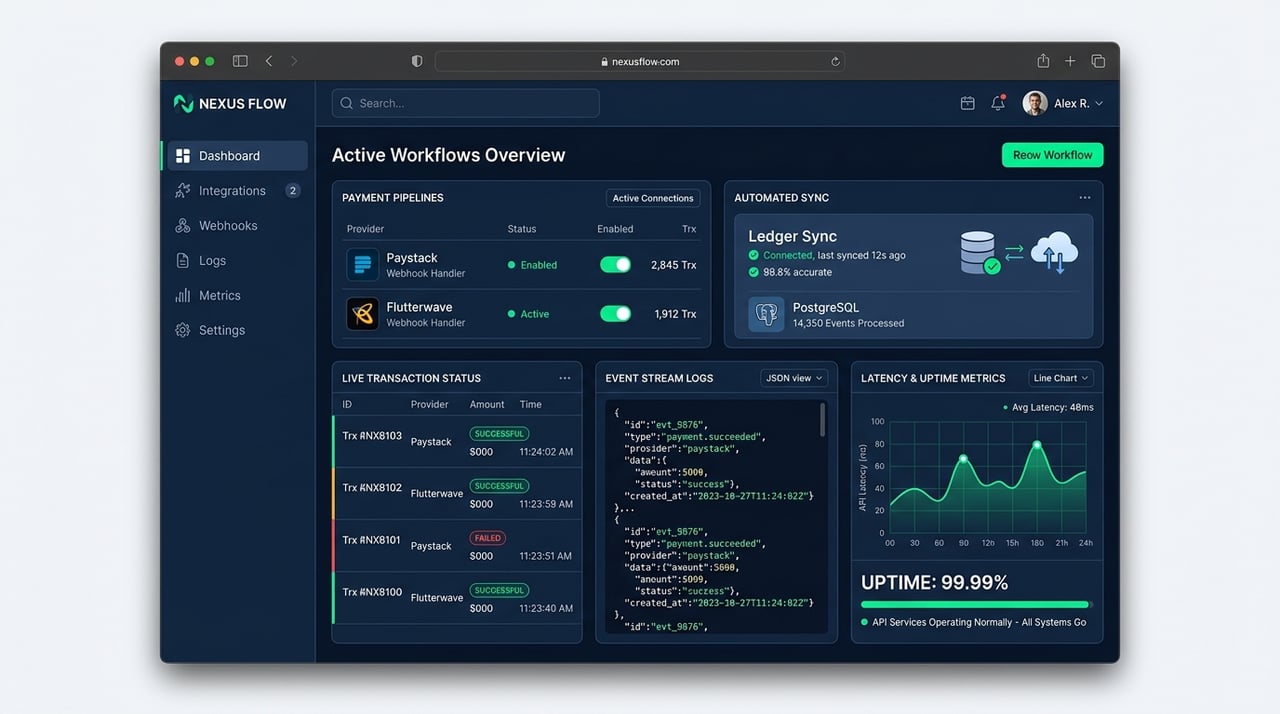Click the Webhooks icon in sidebar
The image size is (1280, 714).
[182, 225]
